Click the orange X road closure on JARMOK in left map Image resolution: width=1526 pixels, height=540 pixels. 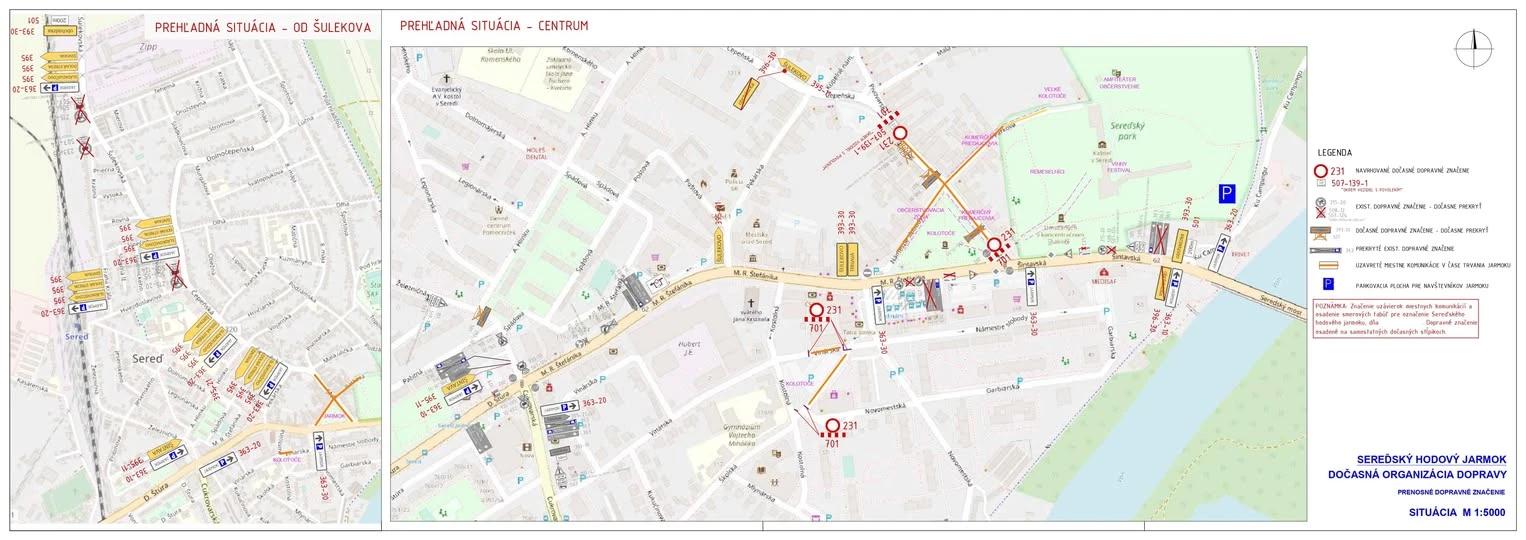[x=336, y=397]
